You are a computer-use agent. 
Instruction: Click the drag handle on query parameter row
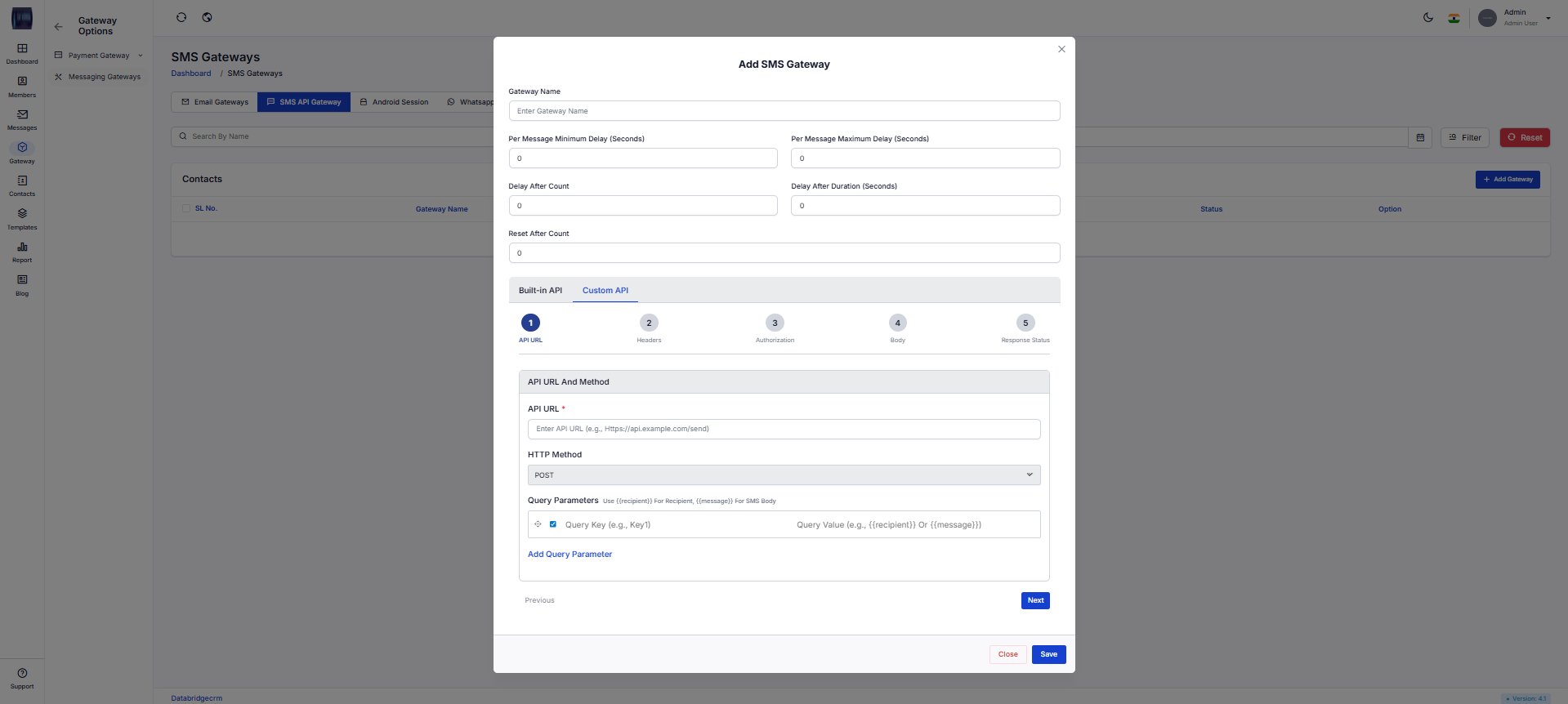coord(538,524)
